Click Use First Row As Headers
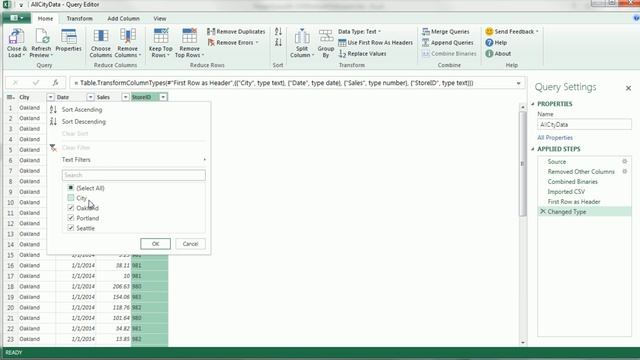Viewport: 640px width, 360px height. coord(376,42)
